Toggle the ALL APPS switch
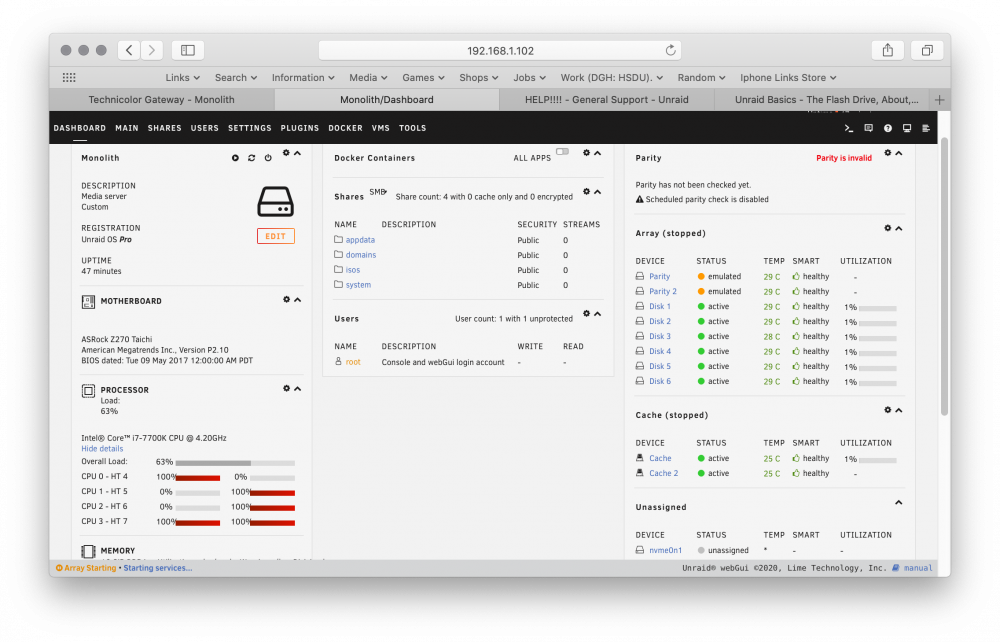 tap(562, 152)
